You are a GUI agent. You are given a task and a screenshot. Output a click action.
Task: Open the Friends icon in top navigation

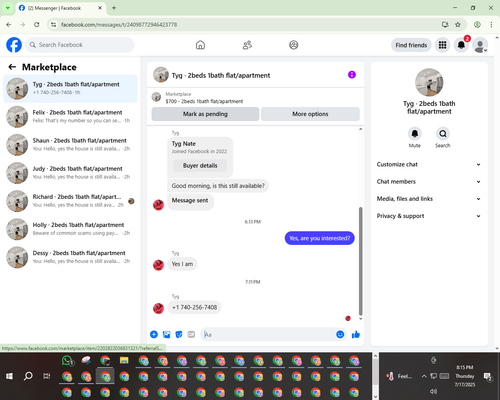click(x=247, y=45)
